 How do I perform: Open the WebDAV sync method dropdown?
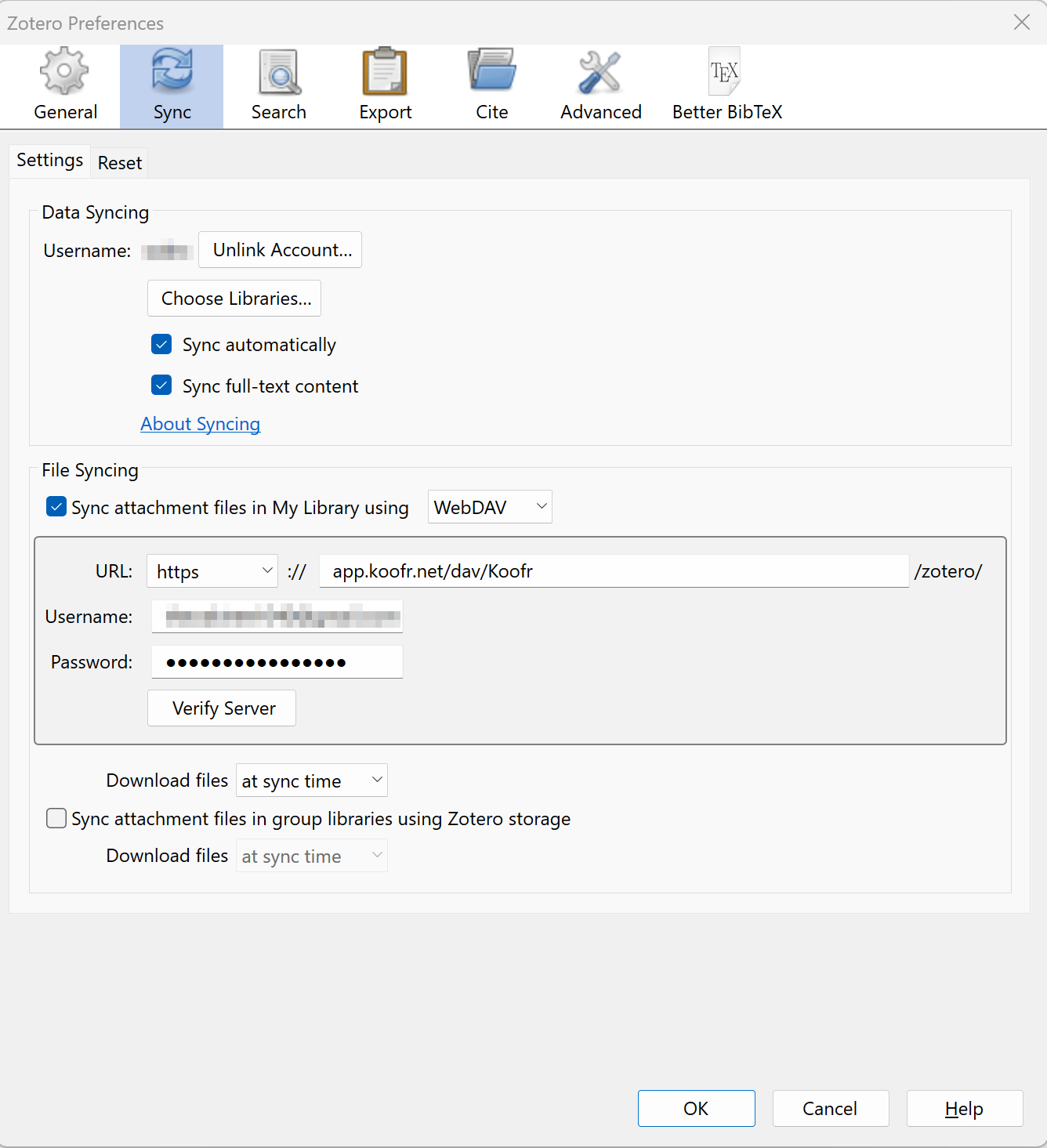(490, 507)
